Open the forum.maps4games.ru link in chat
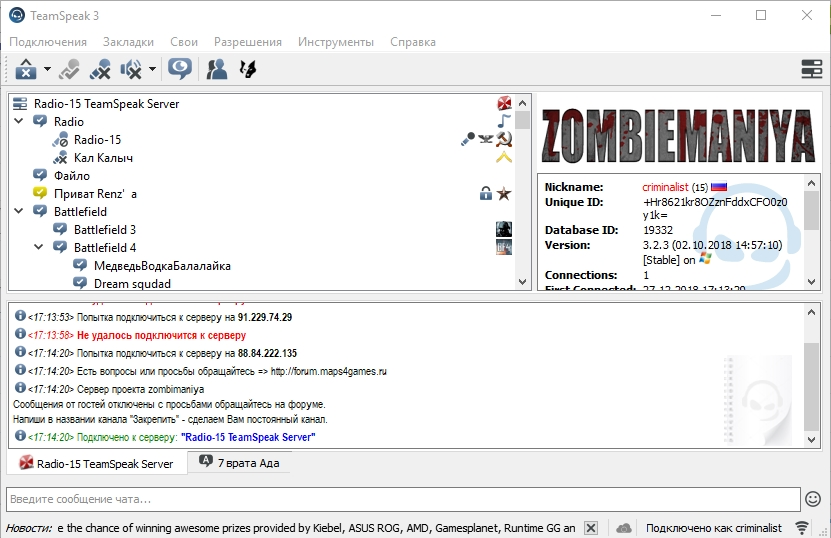The width and height of the screenshot is (831, 538). click(329, 371)
